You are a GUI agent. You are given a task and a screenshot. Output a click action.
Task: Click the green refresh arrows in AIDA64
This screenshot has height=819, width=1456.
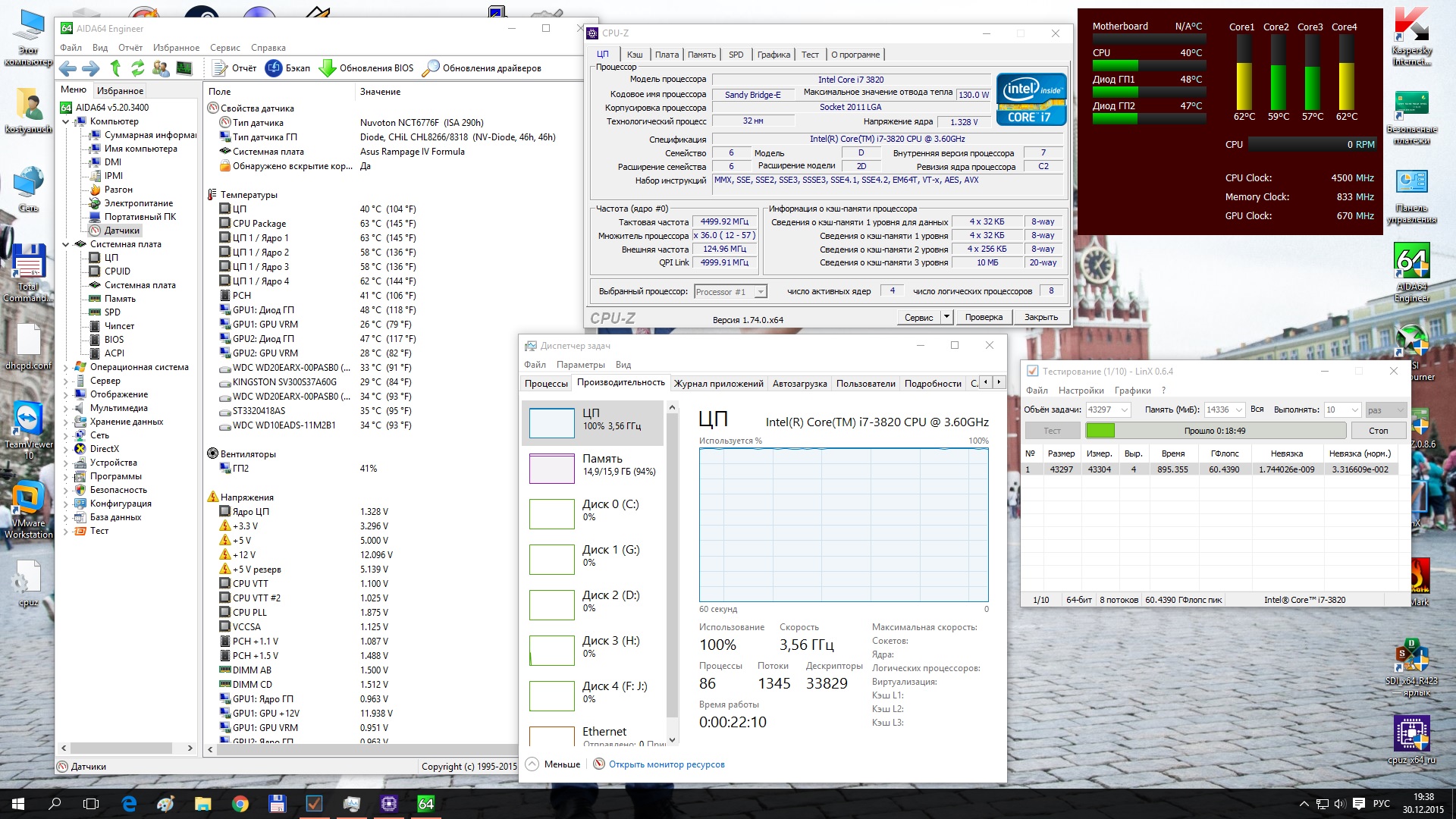137,68
